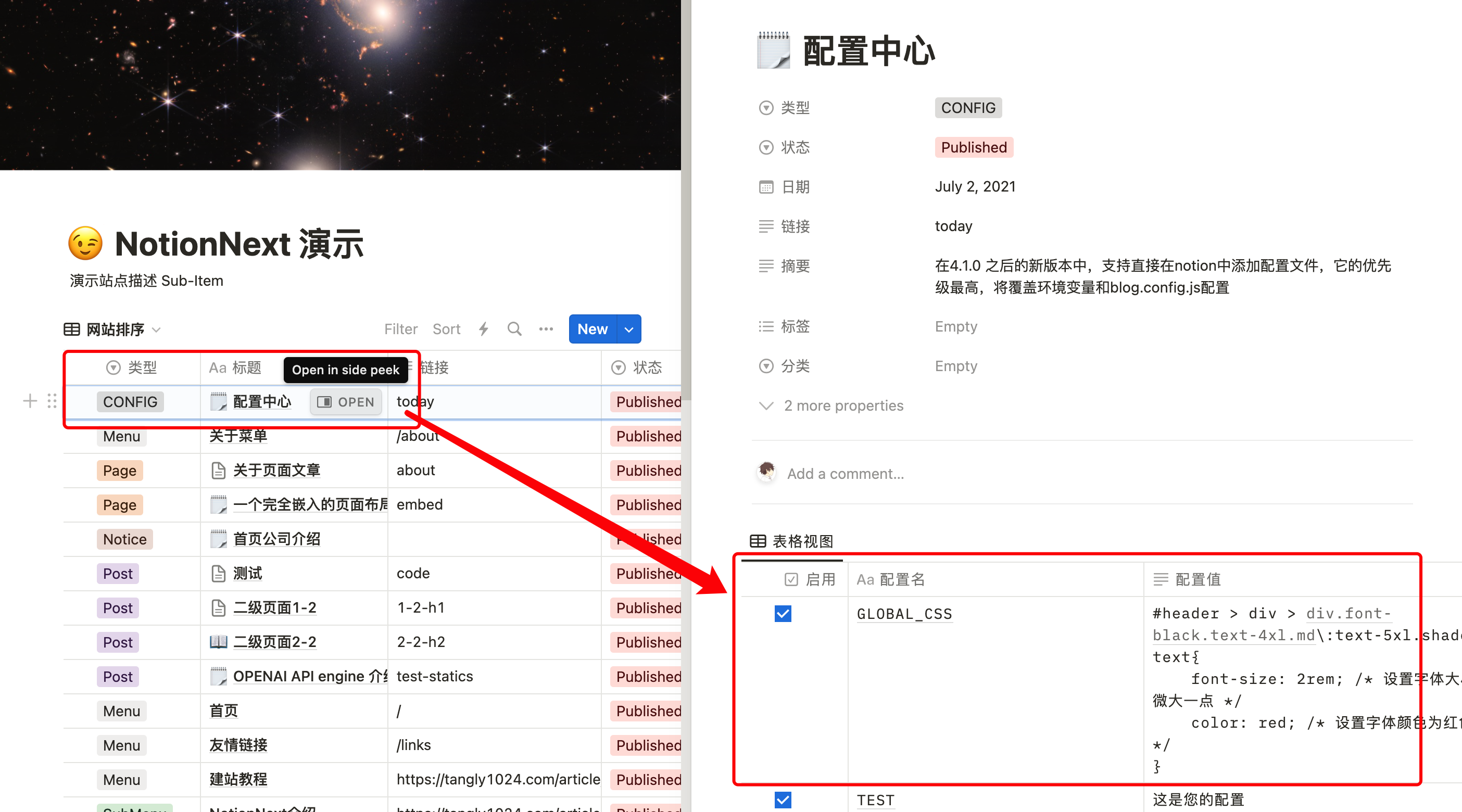Click the notepad icon of 配置中心 row
This screenshot has width=1462, height=812.
pos(219,401)
